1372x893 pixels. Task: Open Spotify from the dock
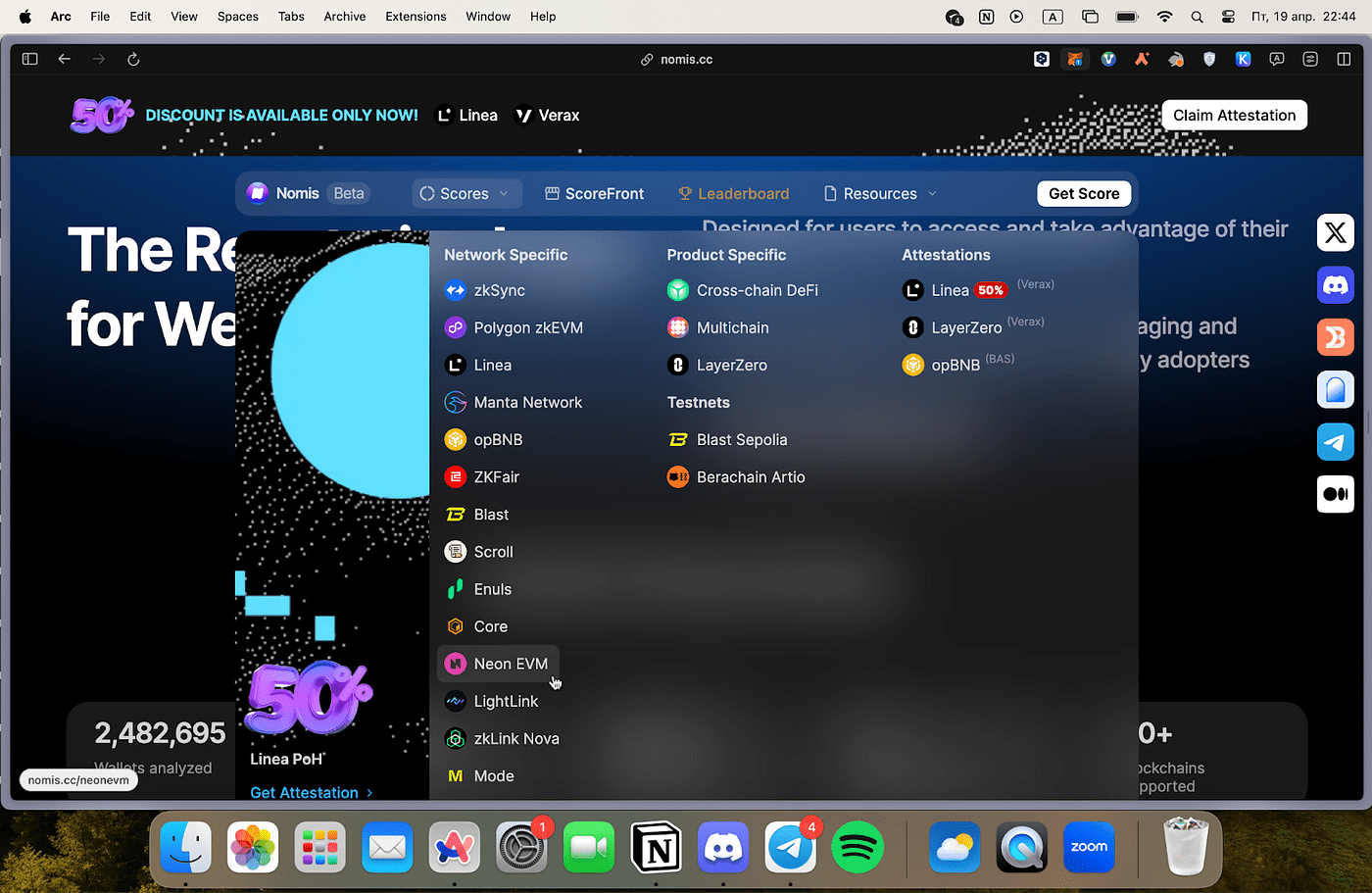click(x=857, y=847)
